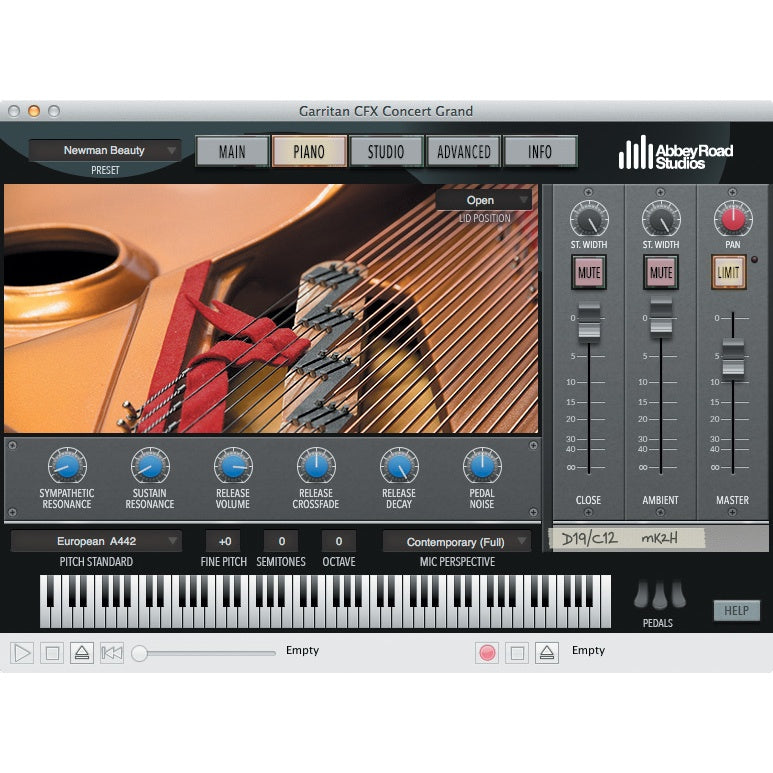Screen dimensions: 773x773
Task: Switch to the MAIN tab
Action: click(232, 151)
